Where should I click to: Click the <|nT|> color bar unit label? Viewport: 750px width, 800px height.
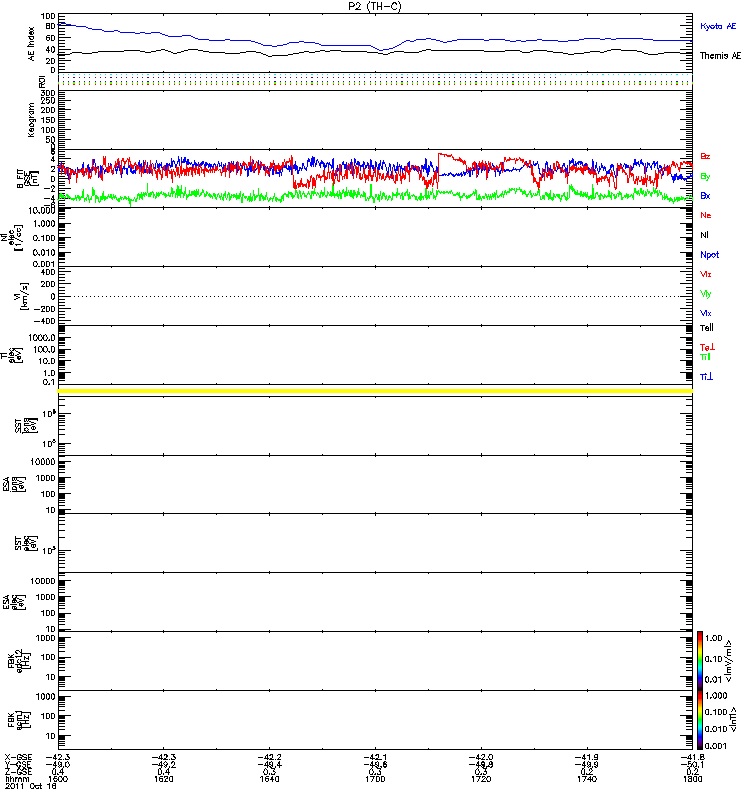coord(733,719)
